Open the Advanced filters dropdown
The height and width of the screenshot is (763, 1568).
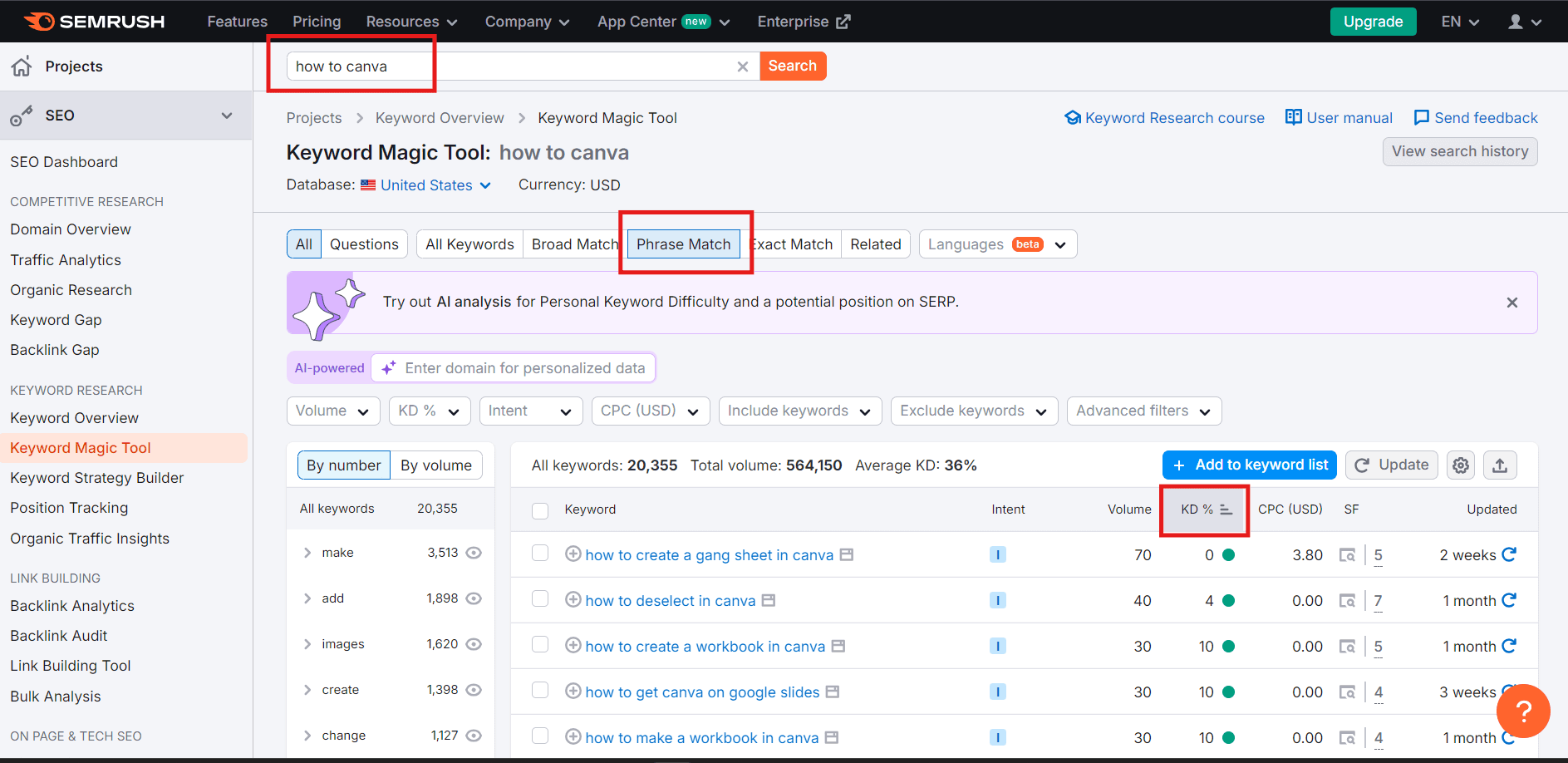[1144, 411]
